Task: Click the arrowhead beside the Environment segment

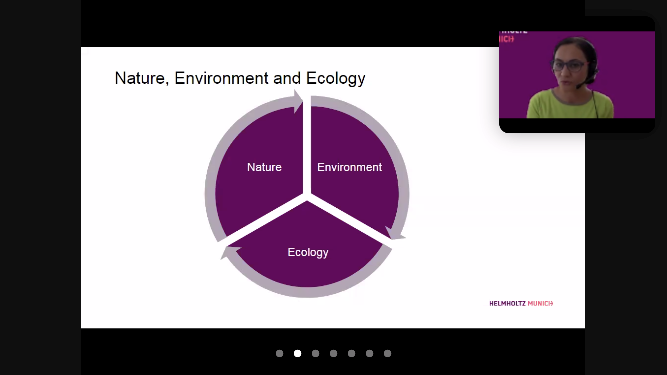Action: (x=395, y=233)
